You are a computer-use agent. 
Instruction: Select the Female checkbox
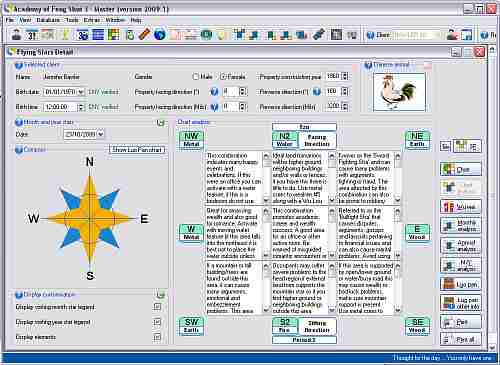click(224, 77)
